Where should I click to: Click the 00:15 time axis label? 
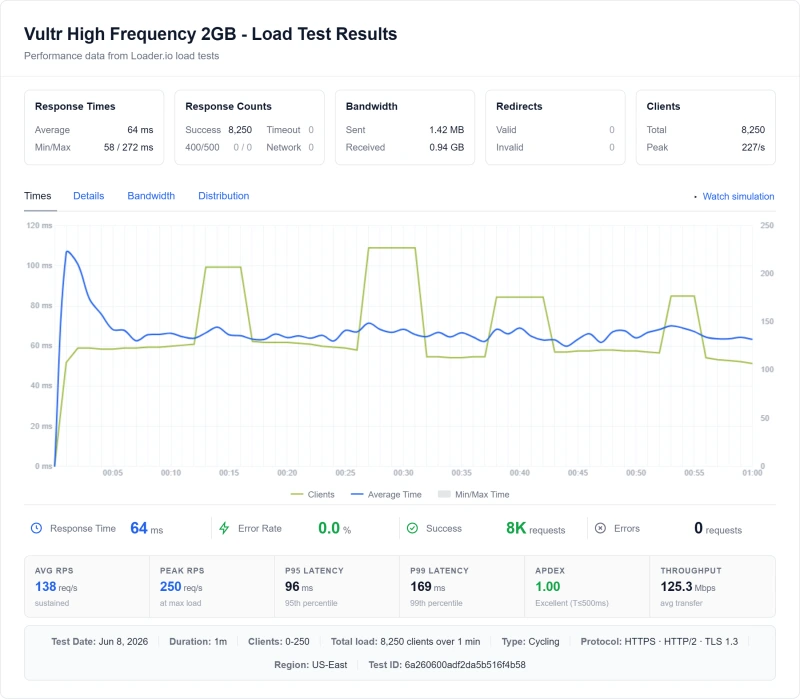(x=229, y=473)
